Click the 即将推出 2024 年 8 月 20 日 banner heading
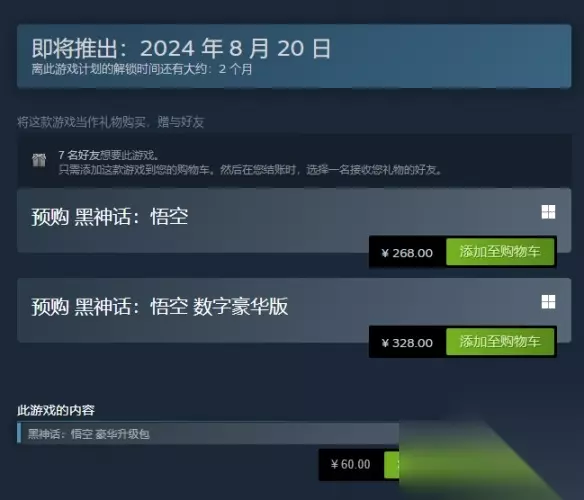The height and width of the screenshot is (500, 584). 181,48
